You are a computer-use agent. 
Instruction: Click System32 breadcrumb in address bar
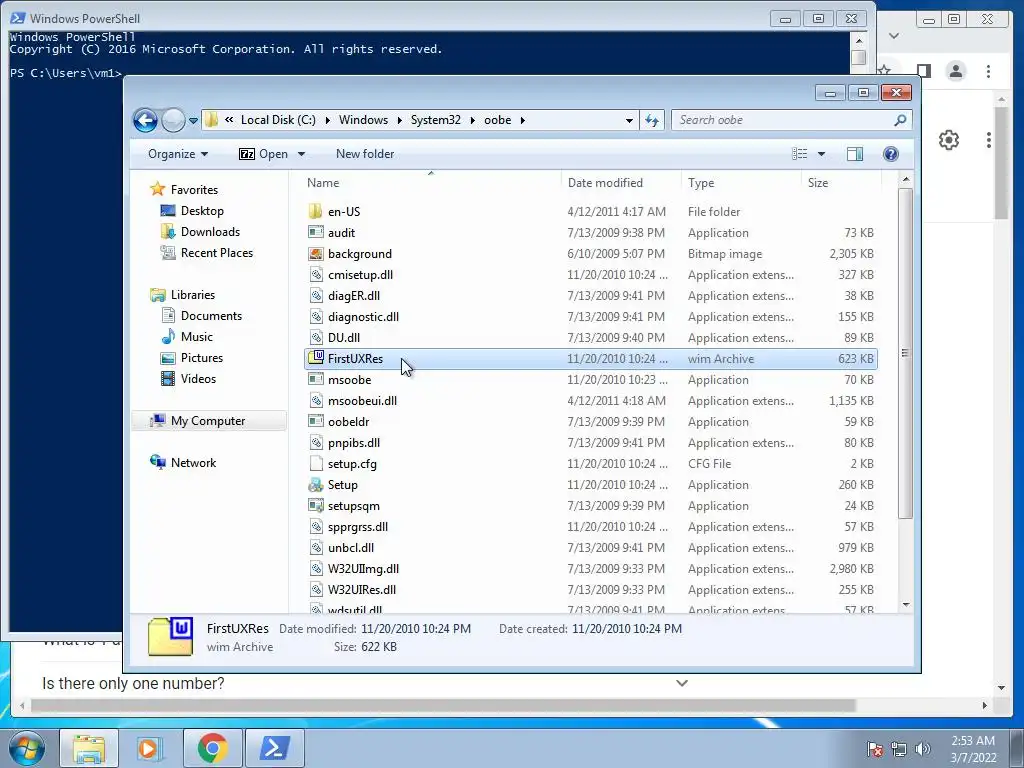tap(436, 120)
